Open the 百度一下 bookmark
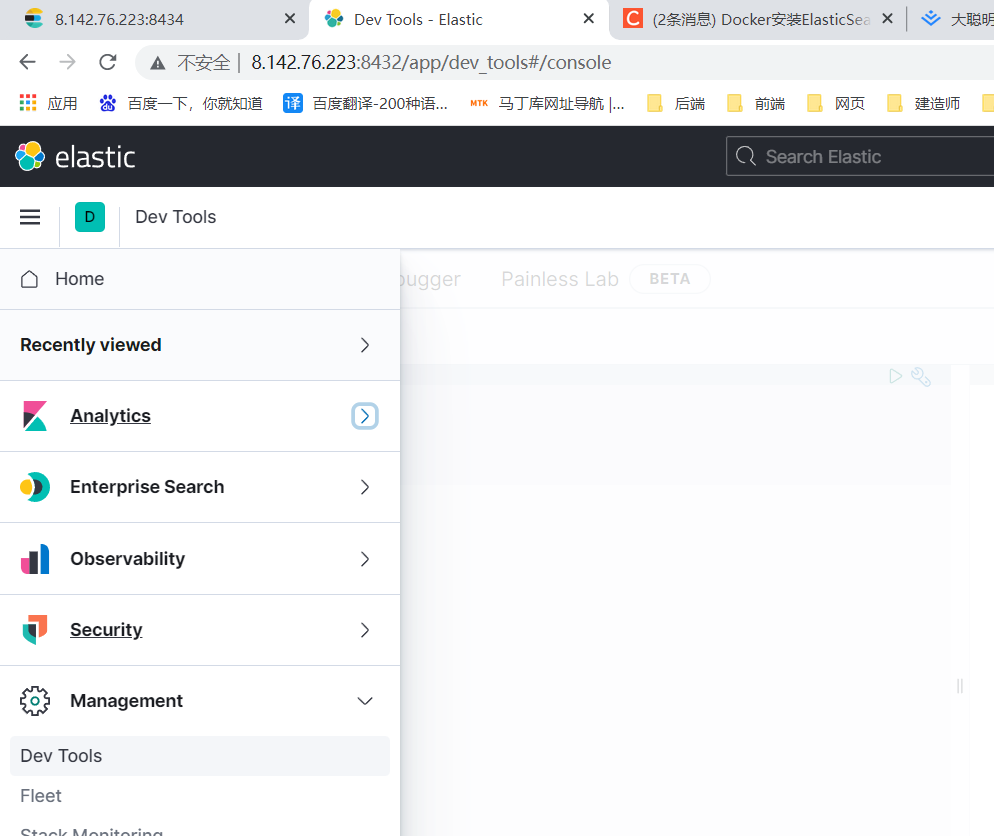994x836 pixels. tap(181, 103)
